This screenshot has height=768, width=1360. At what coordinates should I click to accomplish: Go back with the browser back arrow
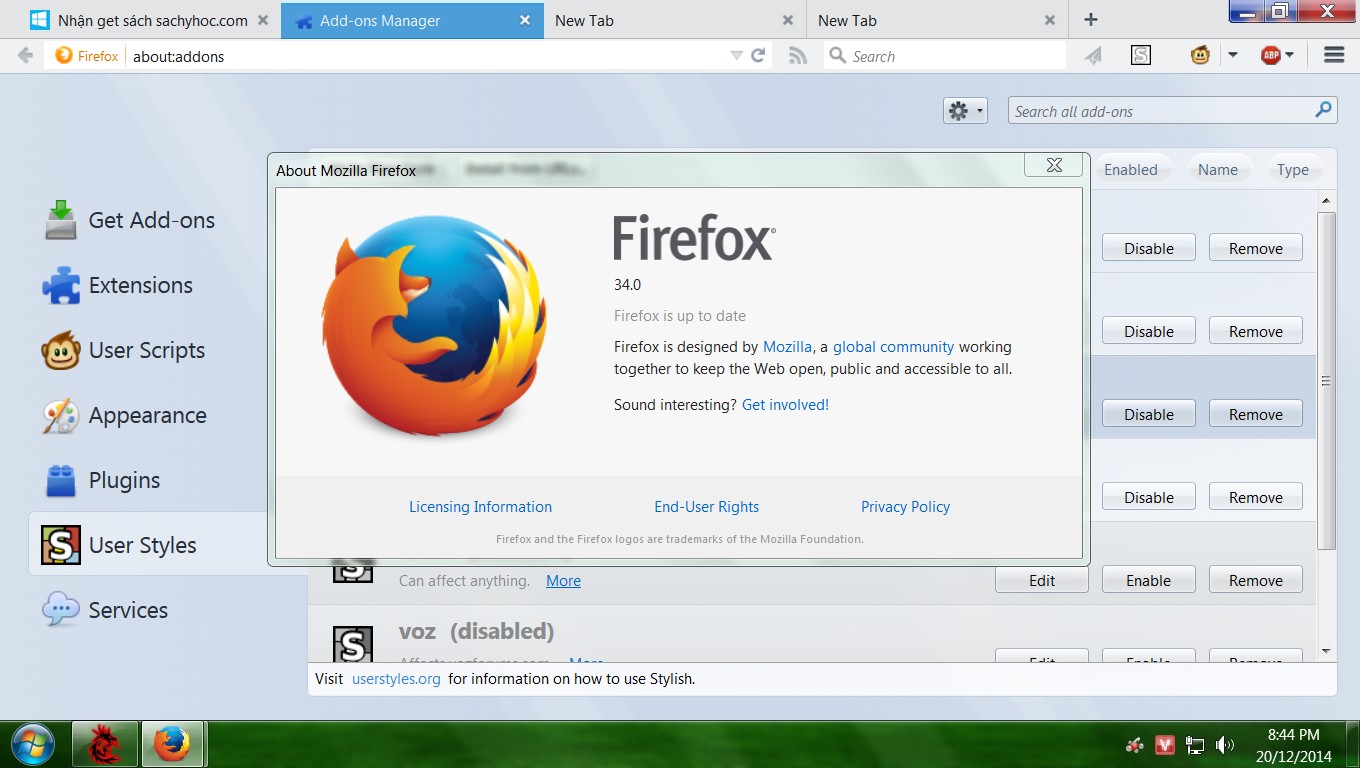[x=26, y=56]
